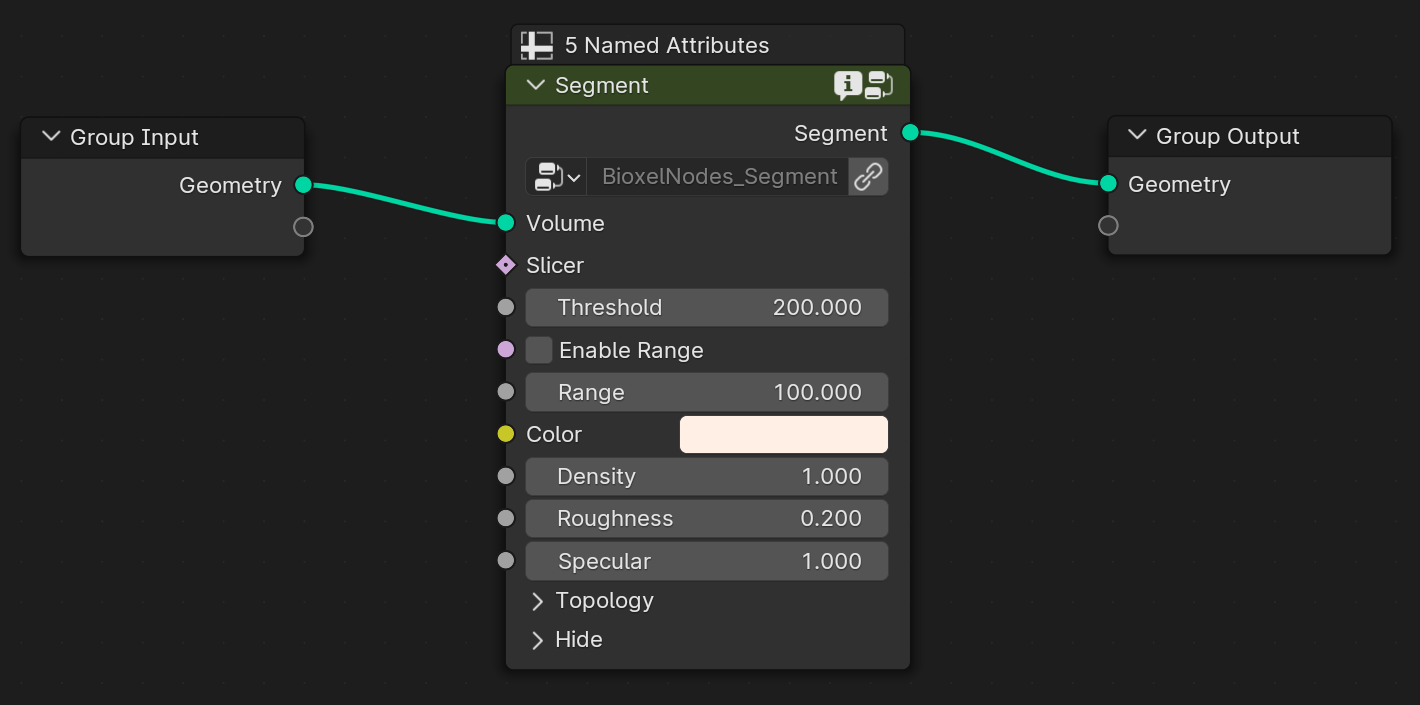Click the node group icon on Segment header
The image size is (1420, 705).
pos(879,86)
